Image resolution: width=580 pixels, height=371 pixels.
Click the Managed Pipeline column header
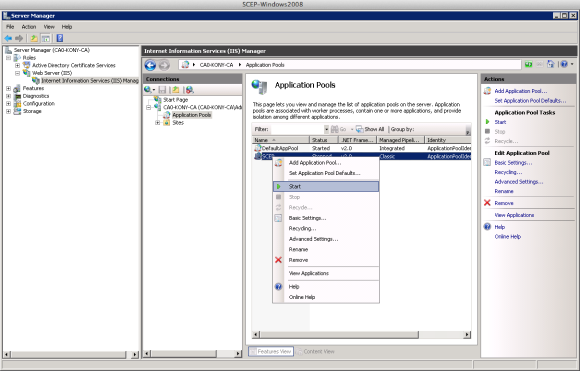400,140
